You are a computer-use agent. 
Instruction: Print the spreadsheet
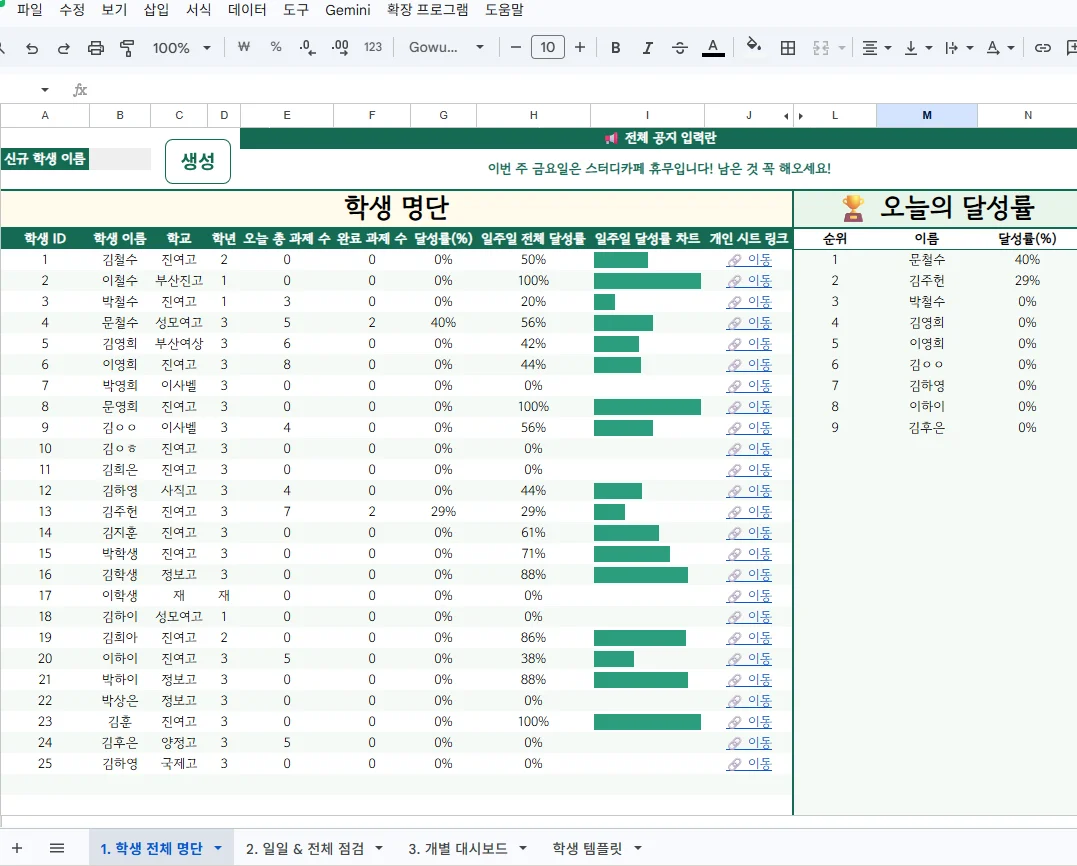[95, 47]
